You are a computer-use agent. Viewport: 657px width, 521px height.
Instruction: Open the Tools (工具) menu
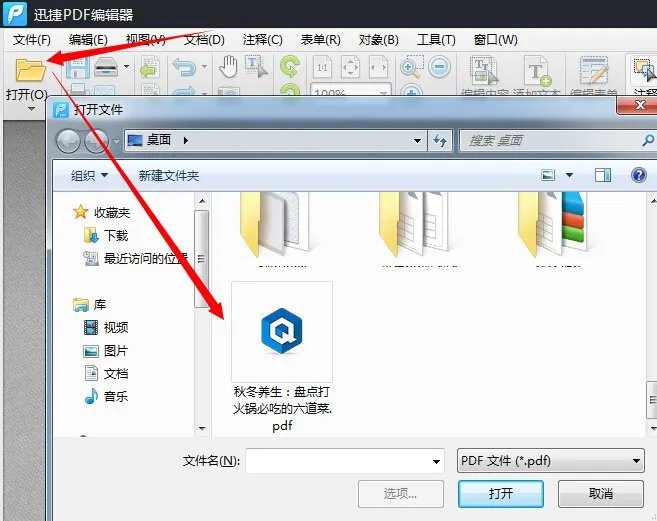(436, 40)
